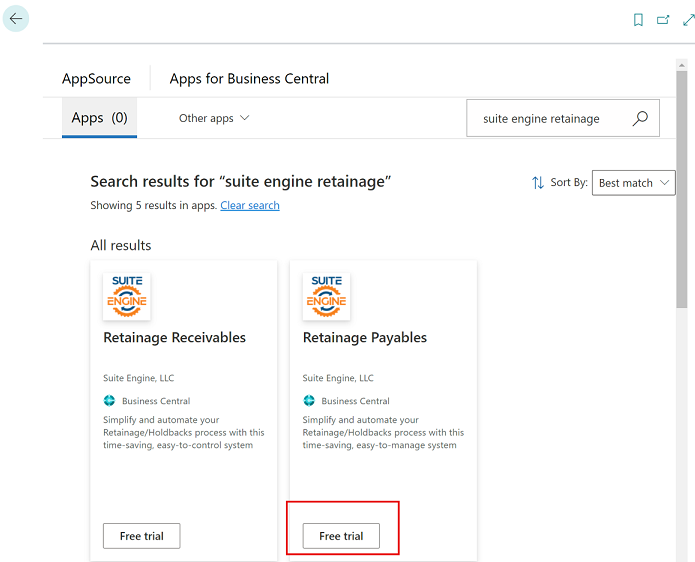
Task: Open the Retainage Payables app title
Action: click(x=364, y=338)
